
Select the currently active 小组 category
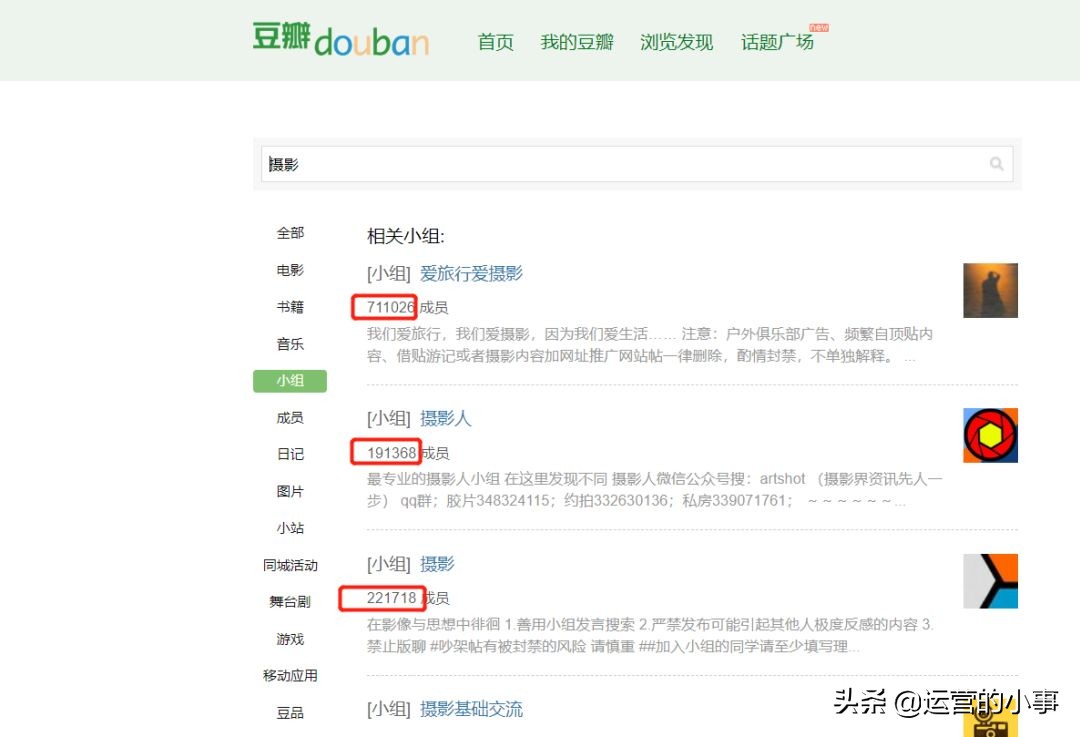(x=289, y=381)
